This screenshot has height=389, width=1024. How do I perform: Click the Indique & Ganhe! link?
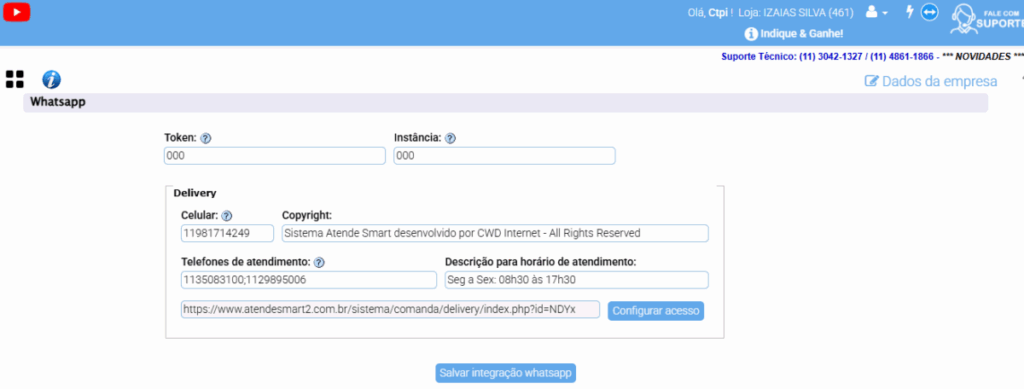[x=802, y=33]
